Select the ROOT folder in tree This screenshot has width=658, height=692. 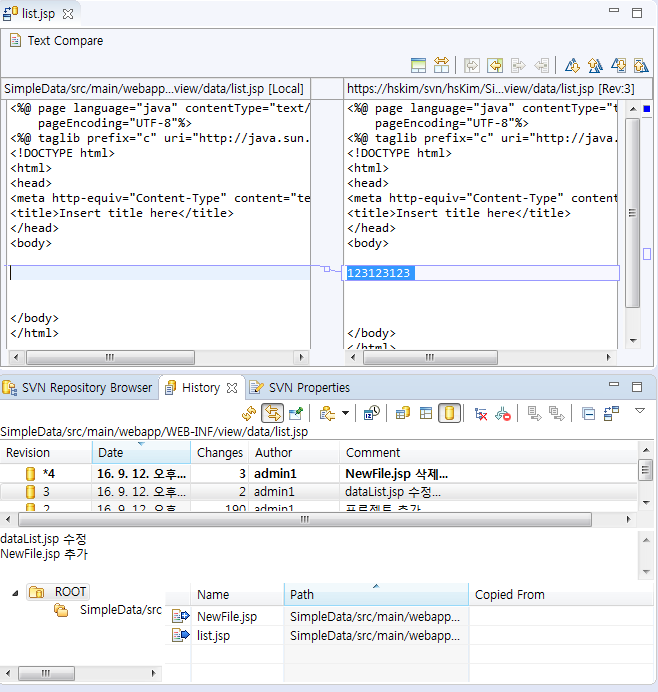(59, 592)
